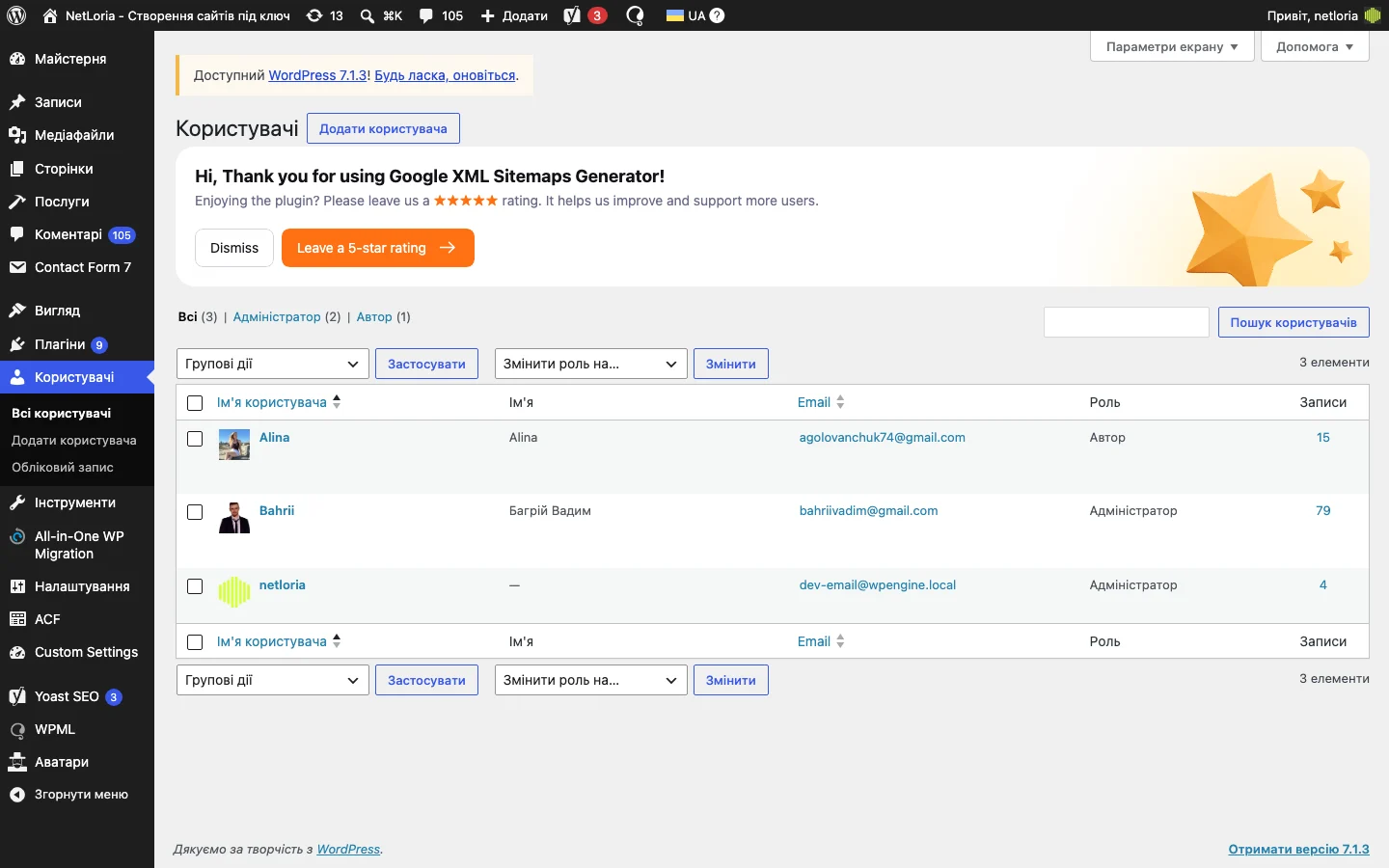Check the select-all box in table footer

(x=195, y=642)
